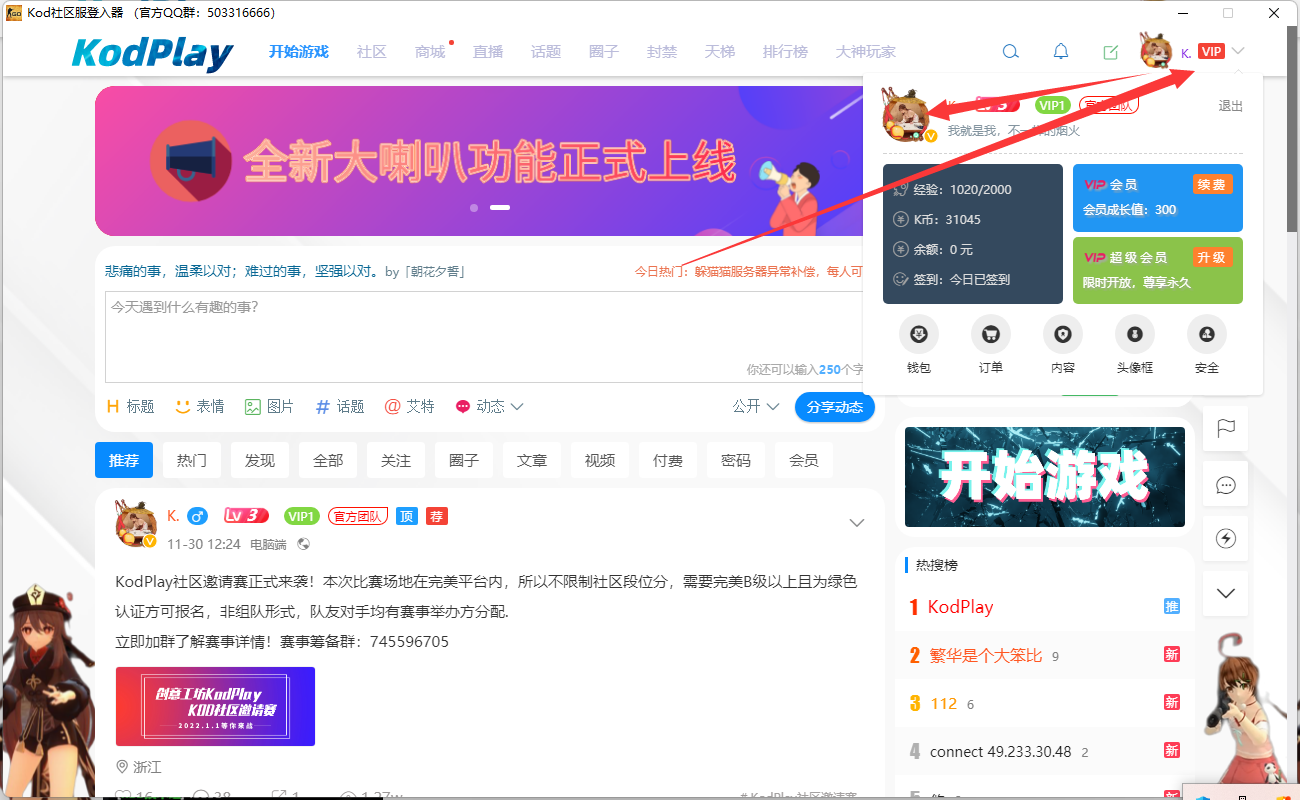Expand the 动态 chevron in the composer
This screenshot has height=800, width=1300.
click(x=516, y=406)
